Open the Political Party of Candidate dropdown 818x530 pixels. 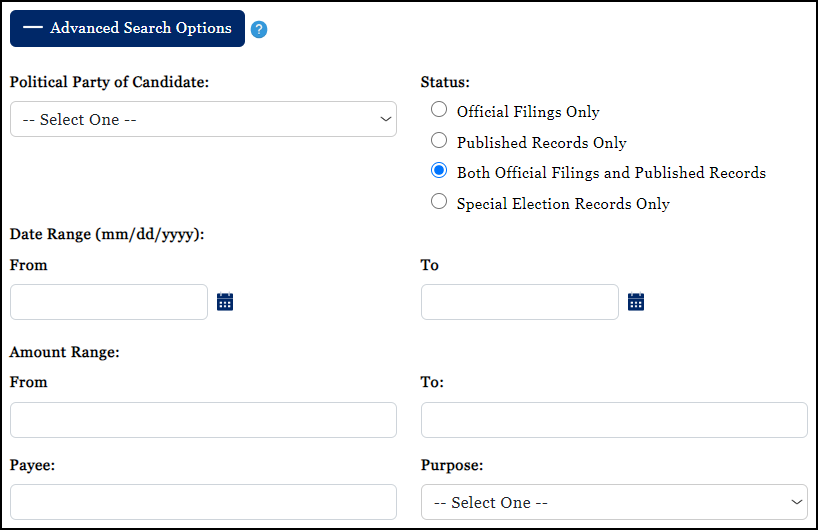pyautogui.click(x=203, y=119)
